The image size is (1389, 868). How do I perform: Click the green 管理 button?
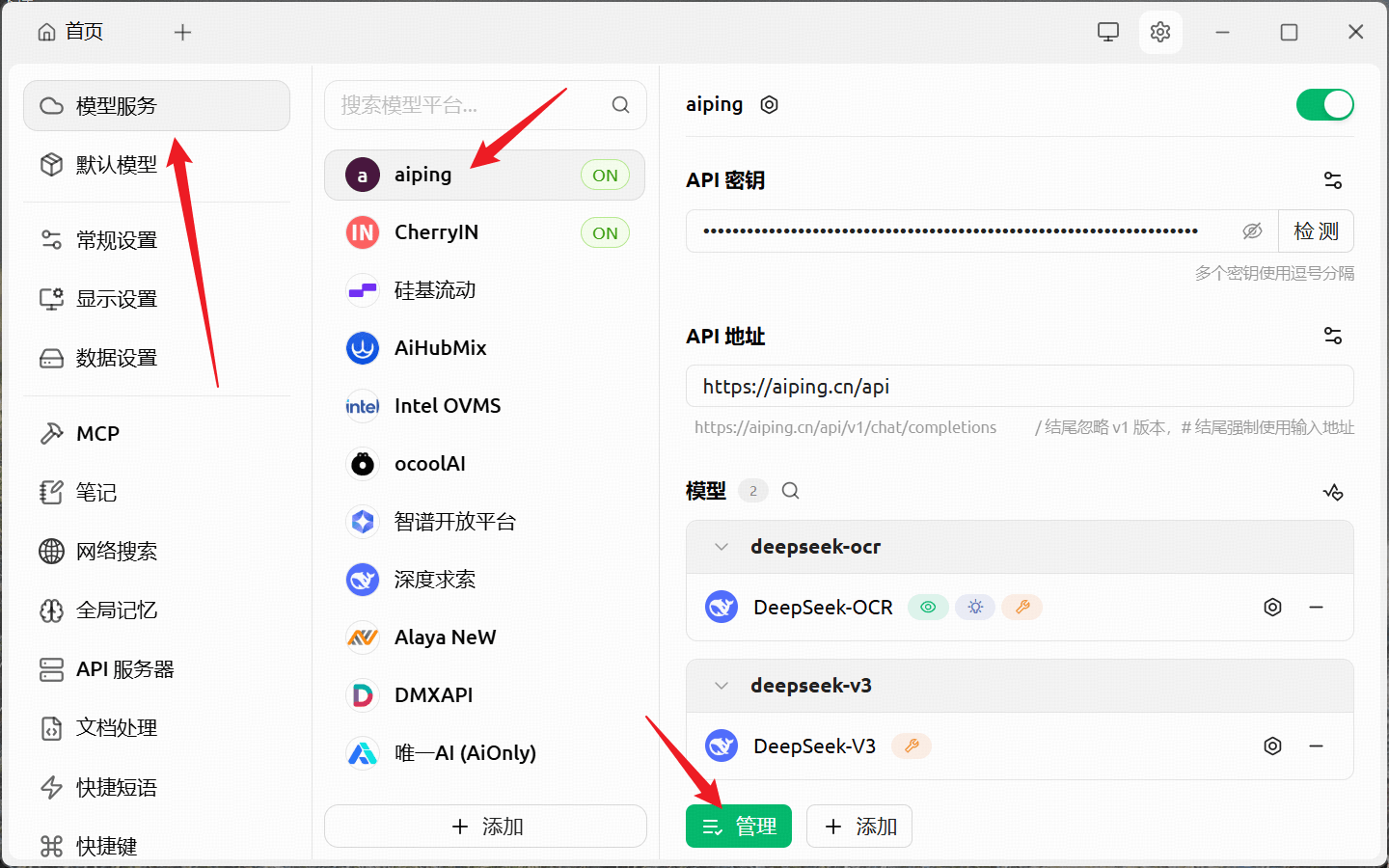point(738,827)
